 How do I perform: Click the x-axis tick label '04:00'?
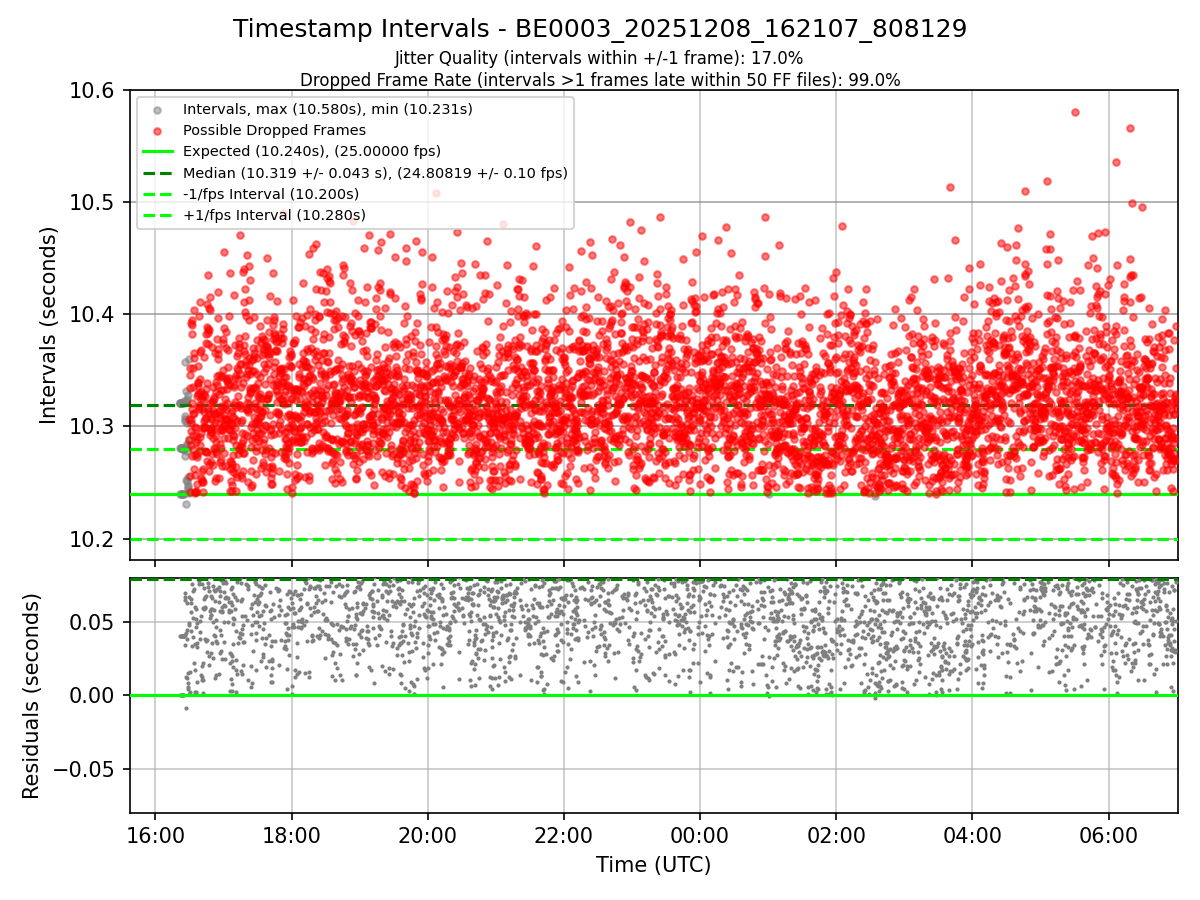coord(973,834)
